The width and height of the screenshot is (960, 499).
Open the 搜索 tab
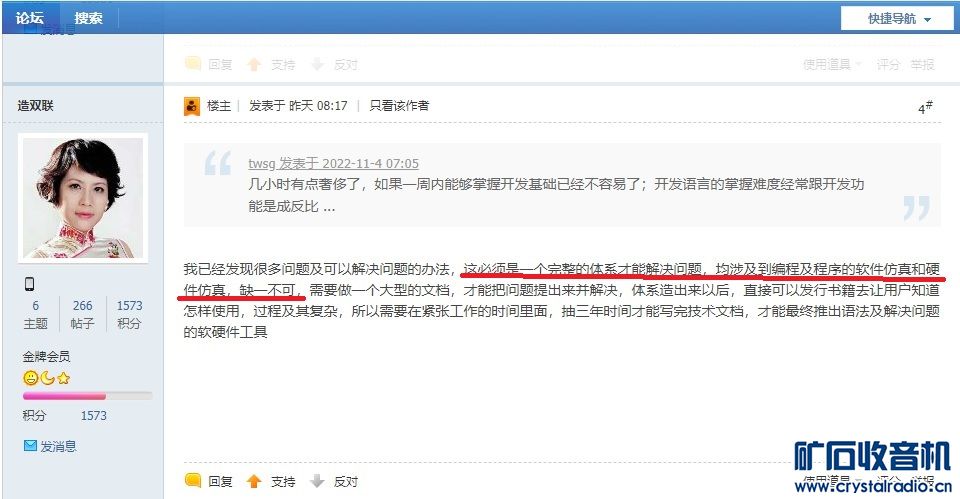pos(88,18)
